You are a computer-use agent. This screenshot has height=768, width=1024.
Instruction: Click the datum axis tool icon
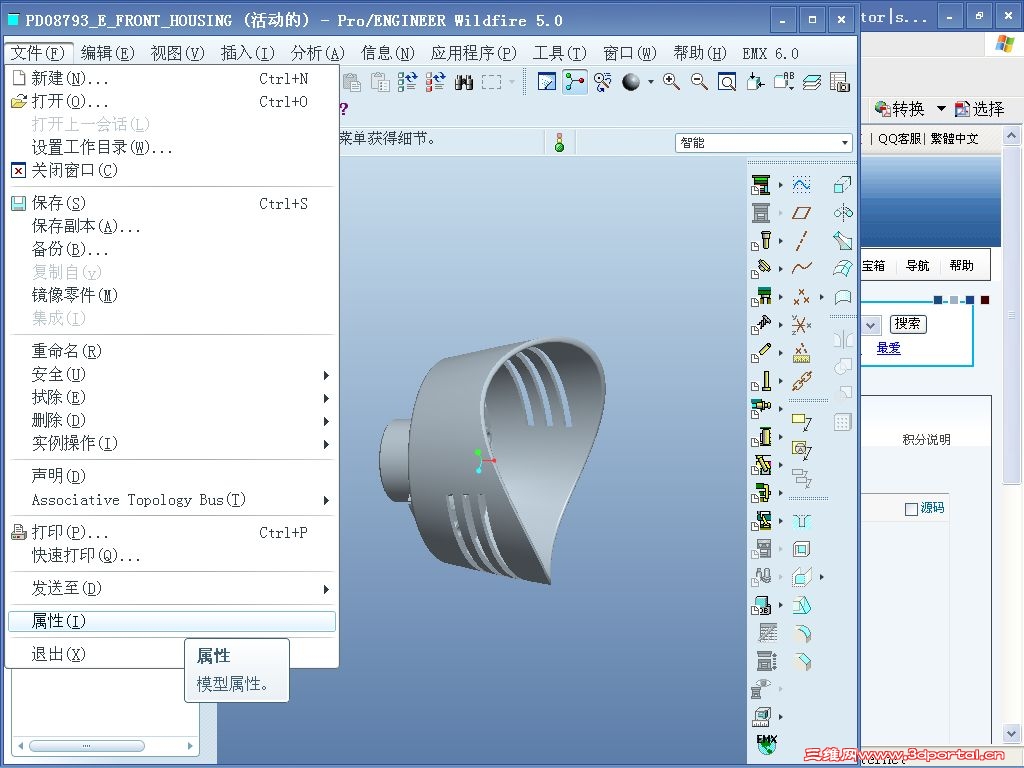[x=801, y=240]
